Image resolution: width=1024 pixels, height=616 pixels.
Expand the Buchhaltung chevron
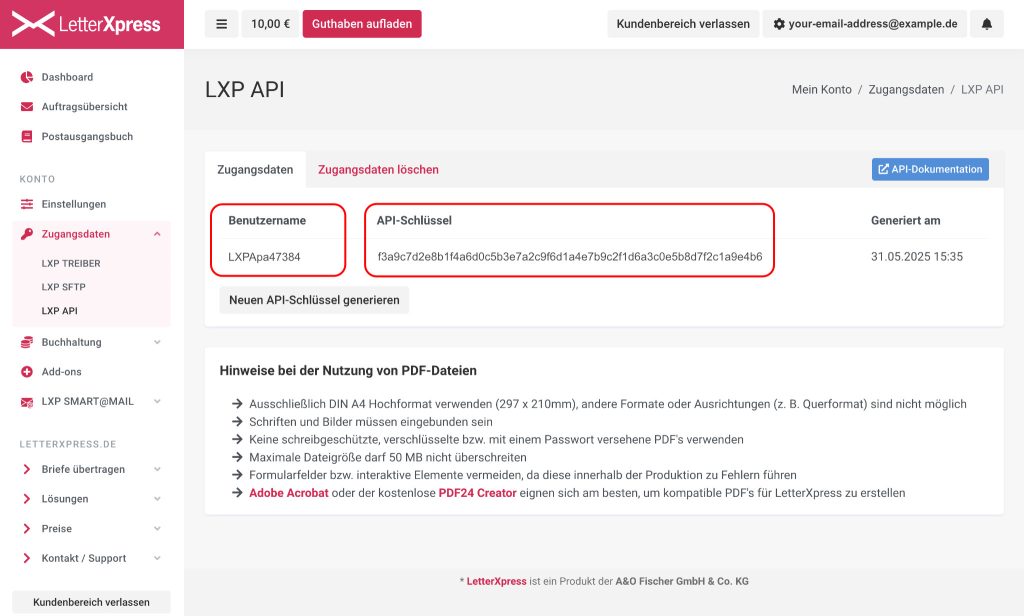[157, 342]
